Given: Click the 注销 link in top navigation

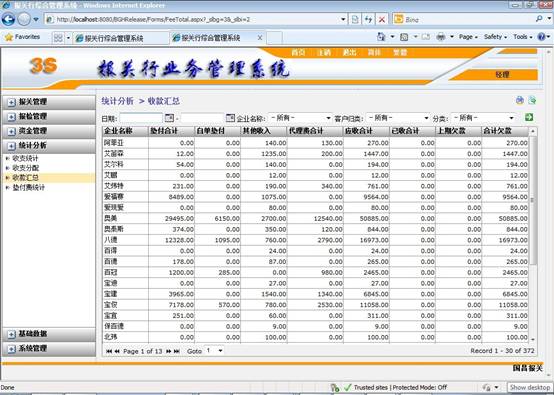Looking at the screenshot, I should point(324,53).
